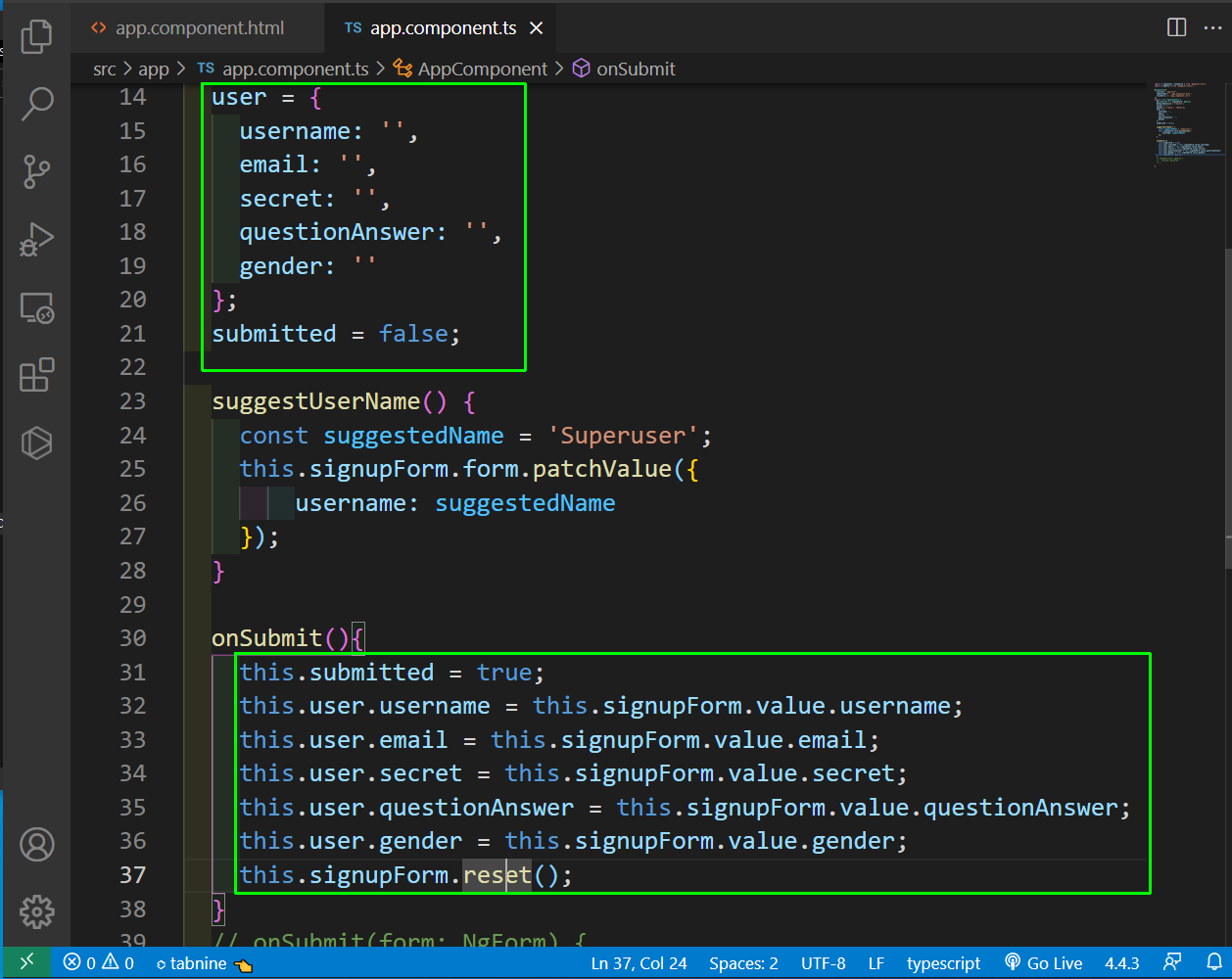The image size is (1232, 979).
Task: Open the onSubmit method breadcrumb
Action: coord(624,69)
